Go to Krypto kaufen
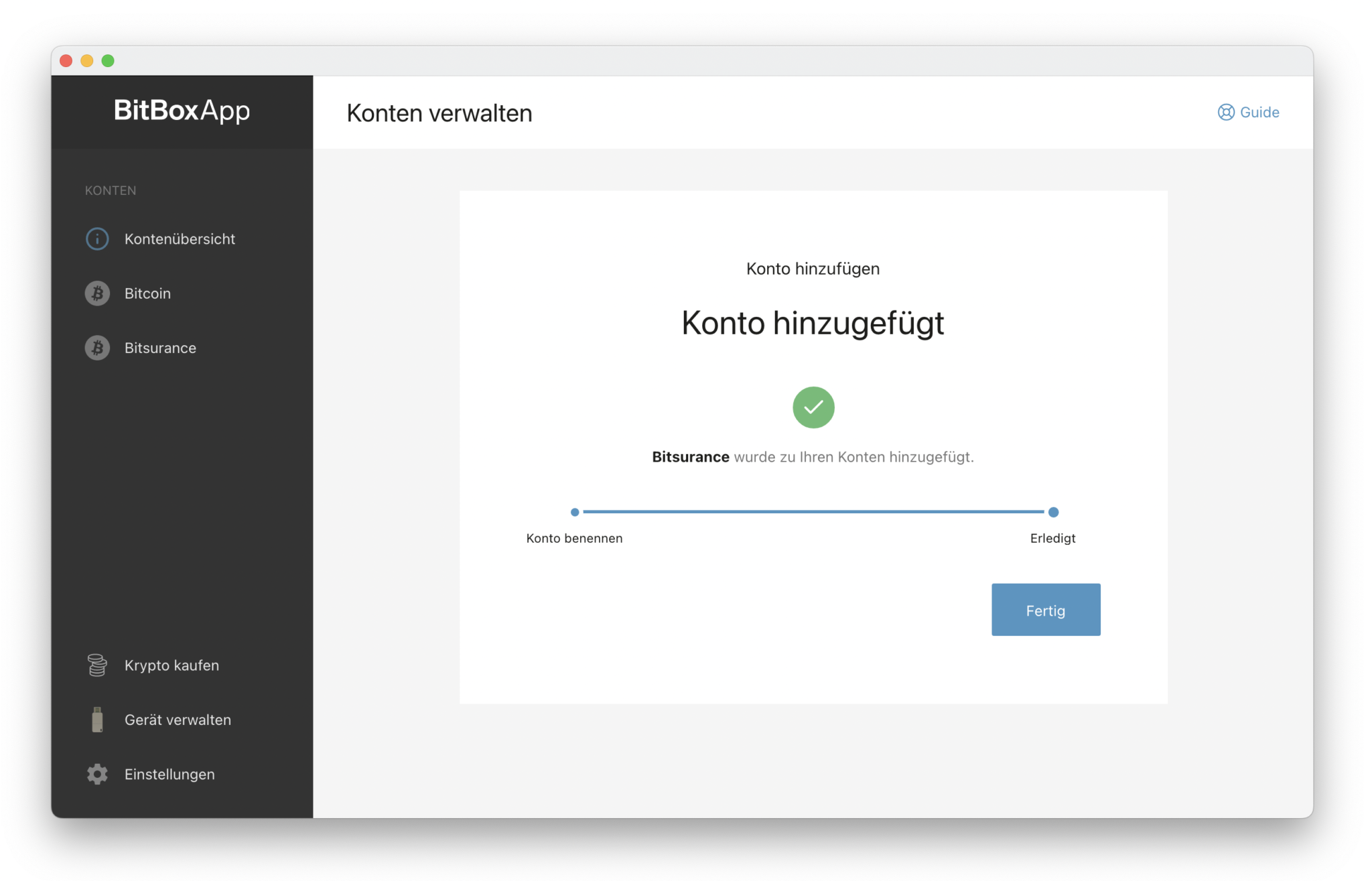 (x=171, y=665)
